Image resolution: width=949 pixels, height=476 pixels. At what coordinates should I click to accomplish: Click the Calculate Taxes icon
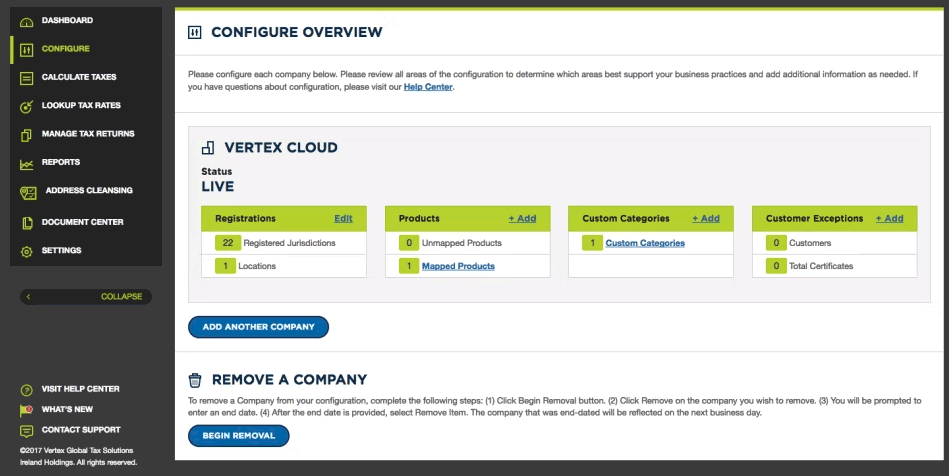pyautogui.click(x=26, y=78)
